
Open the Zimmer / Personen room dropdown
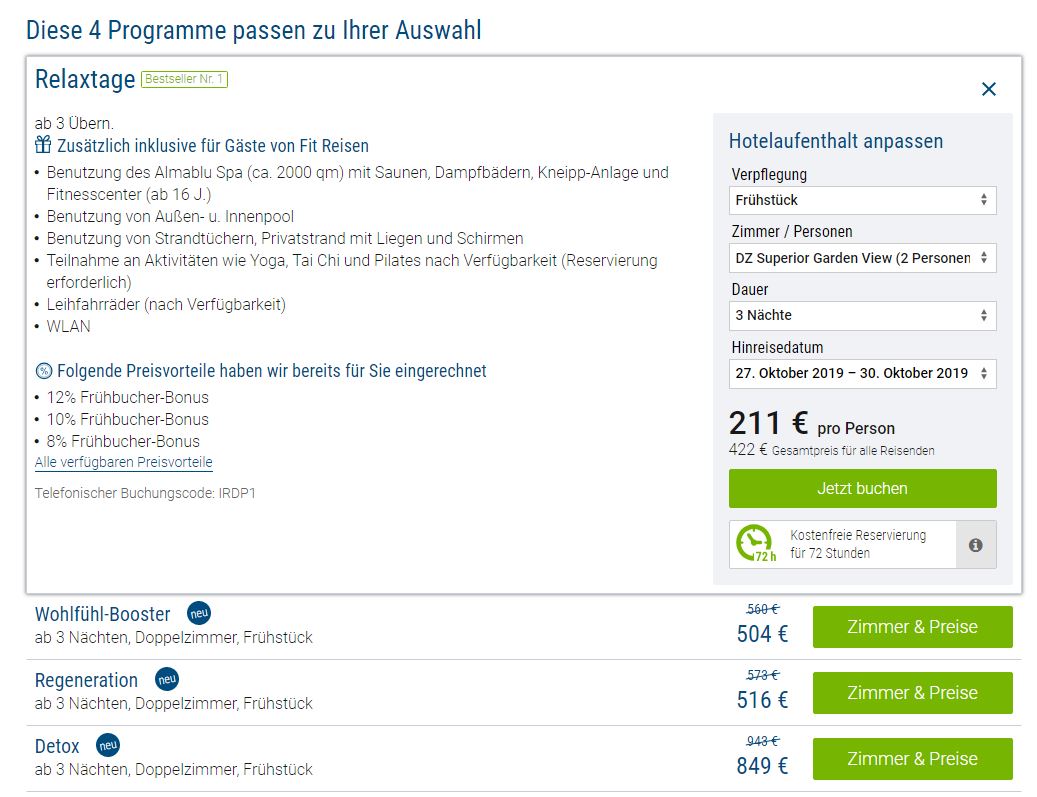pyautogui.click(x=862, y=258)
